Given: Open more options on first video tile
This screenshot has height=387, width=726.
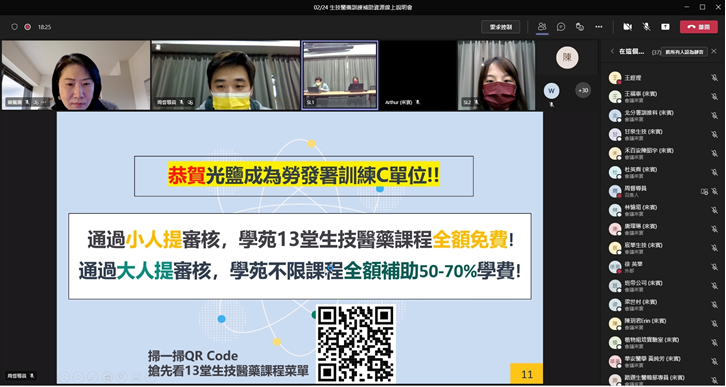Looking at the screenshot, I should point(44,102).
